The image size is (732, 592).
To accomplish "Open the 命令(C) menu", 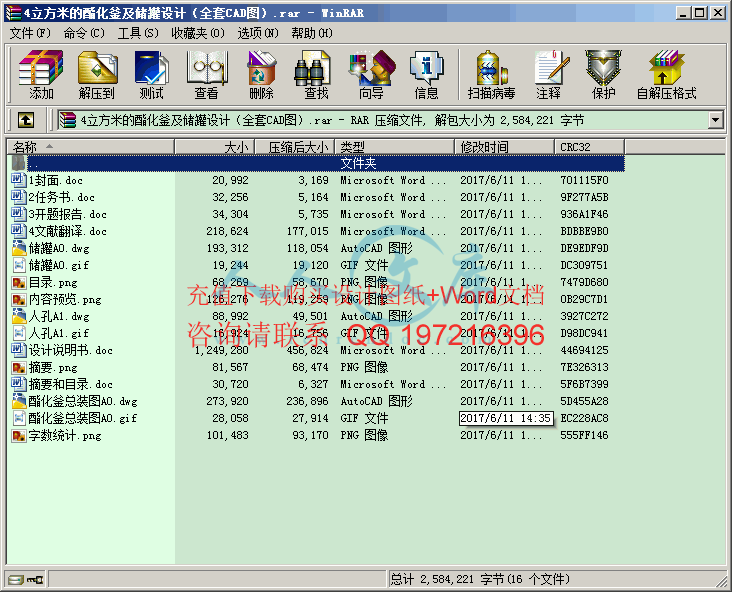I will point(84,33).
